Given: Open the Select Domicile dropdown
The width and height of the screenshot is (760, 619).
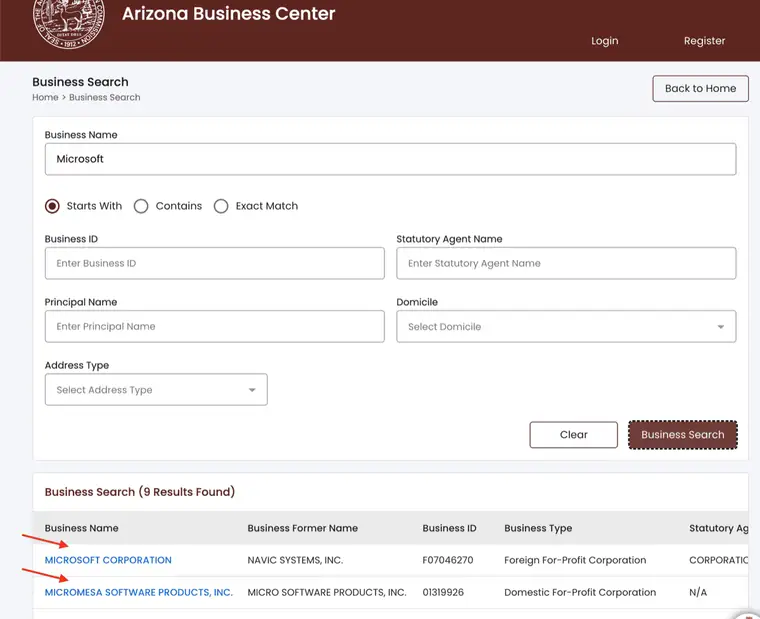Looking at the screenshot, I should [566, 326].
